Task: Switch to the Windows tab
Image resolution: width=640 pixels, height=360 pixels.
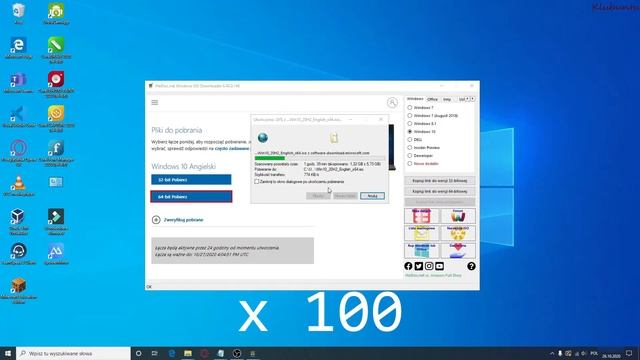Action: click(415, 99)
